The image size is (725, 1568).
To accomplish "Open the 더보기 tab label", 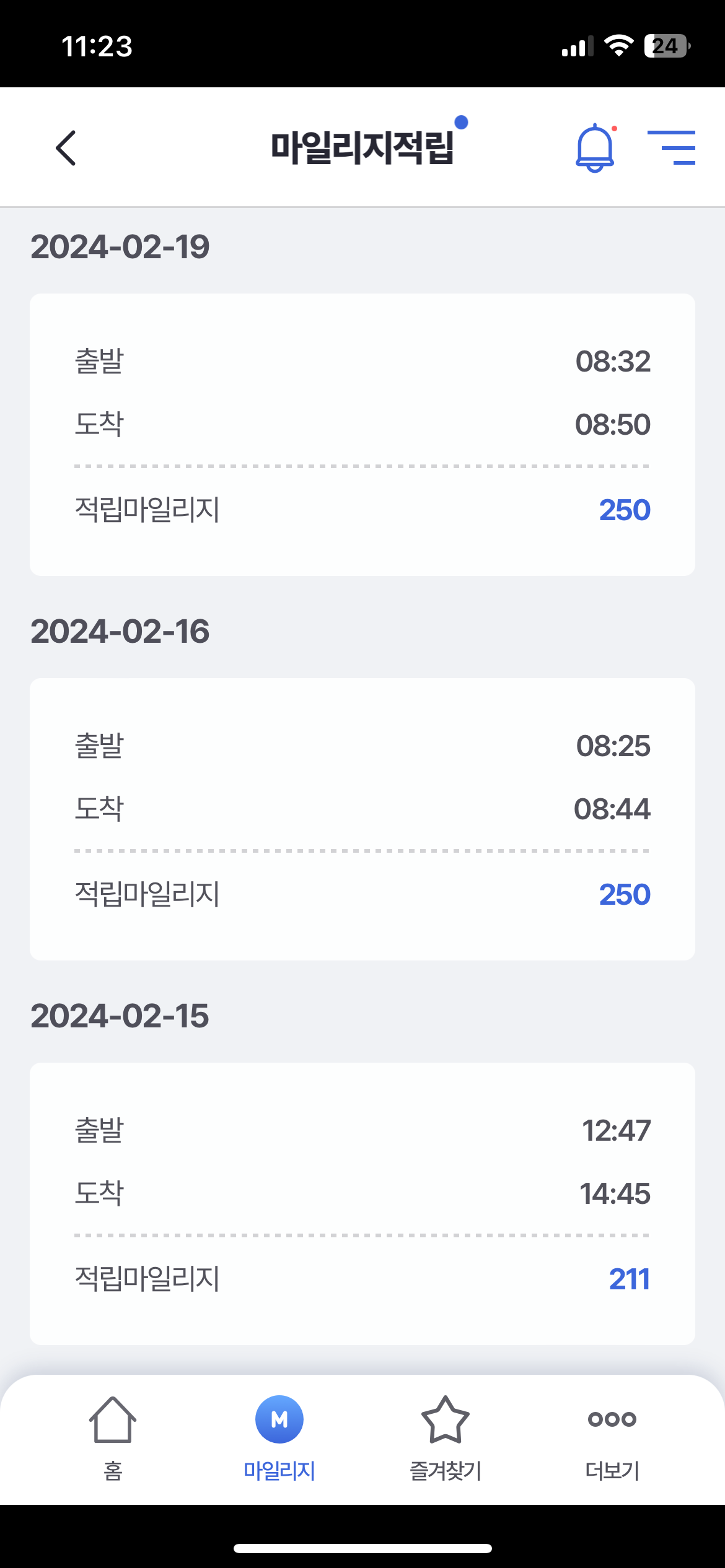I will coord(612,1470).
